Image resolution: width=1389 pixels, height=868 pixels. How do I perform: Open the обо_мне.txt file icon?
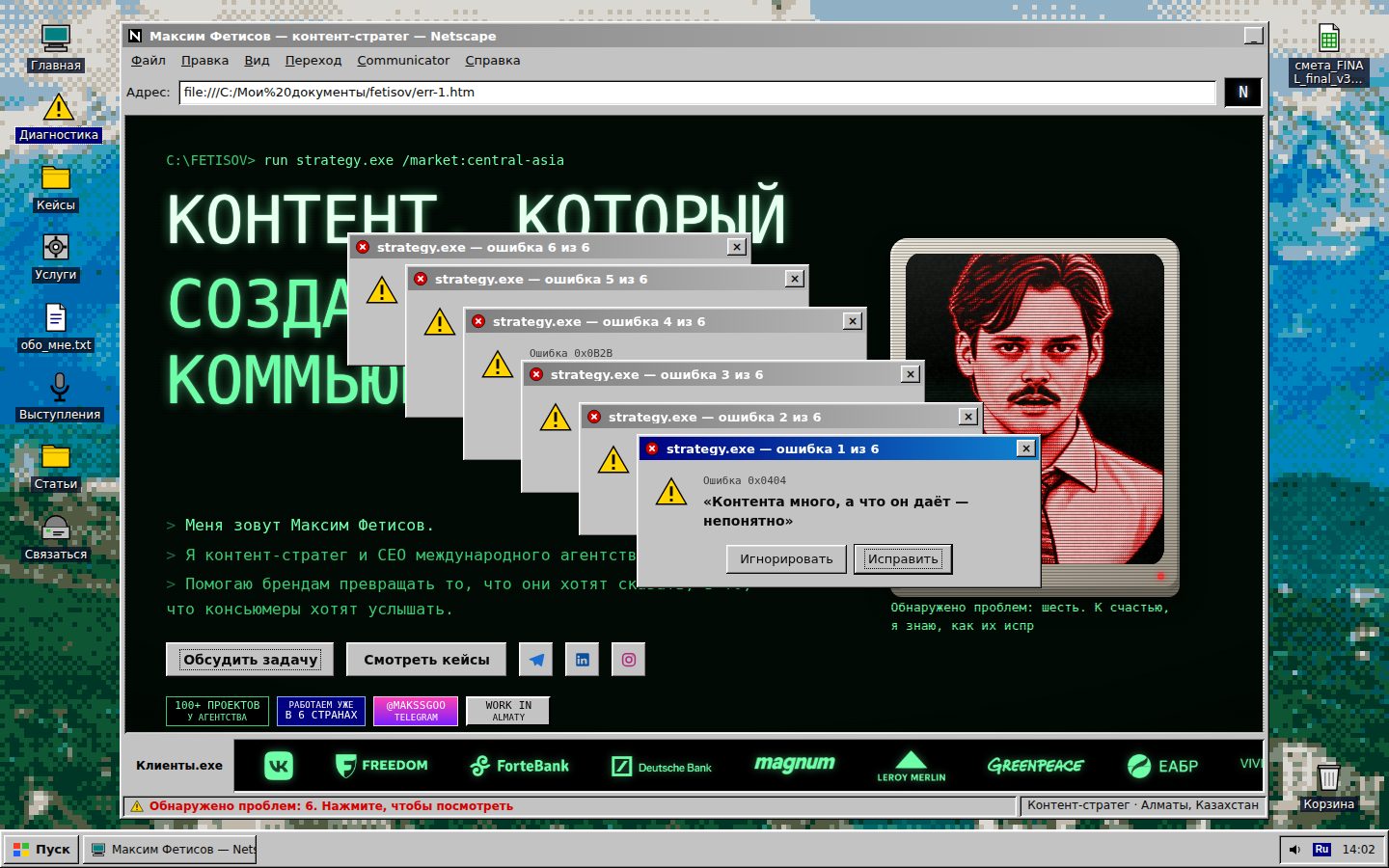tap(56, 327)
